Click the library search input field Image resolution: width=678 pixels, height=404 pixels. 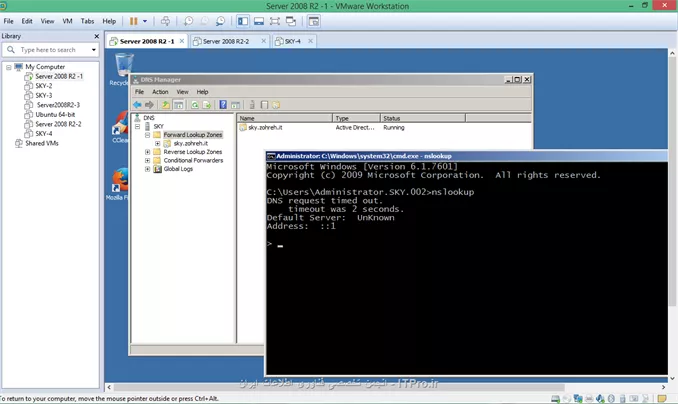tap(50, 50)
